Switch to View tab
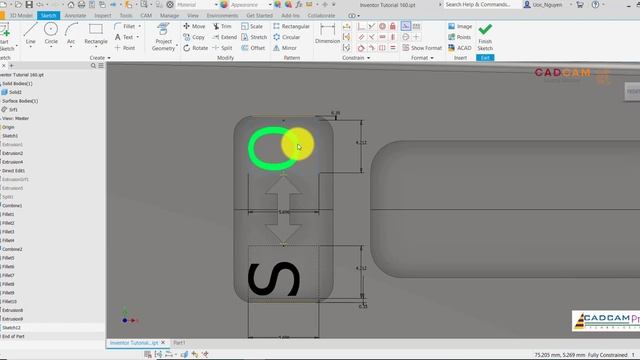Image resolution: width=640 pixels, height=360 pixels. 193,16
